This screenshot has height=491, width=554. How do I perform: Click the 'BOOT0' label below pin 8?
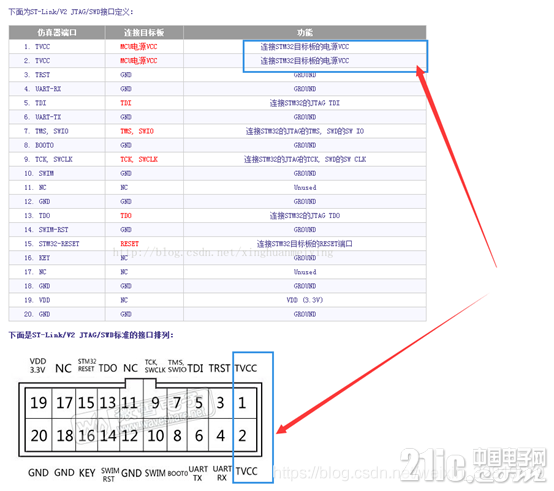(x=178, y=473)
